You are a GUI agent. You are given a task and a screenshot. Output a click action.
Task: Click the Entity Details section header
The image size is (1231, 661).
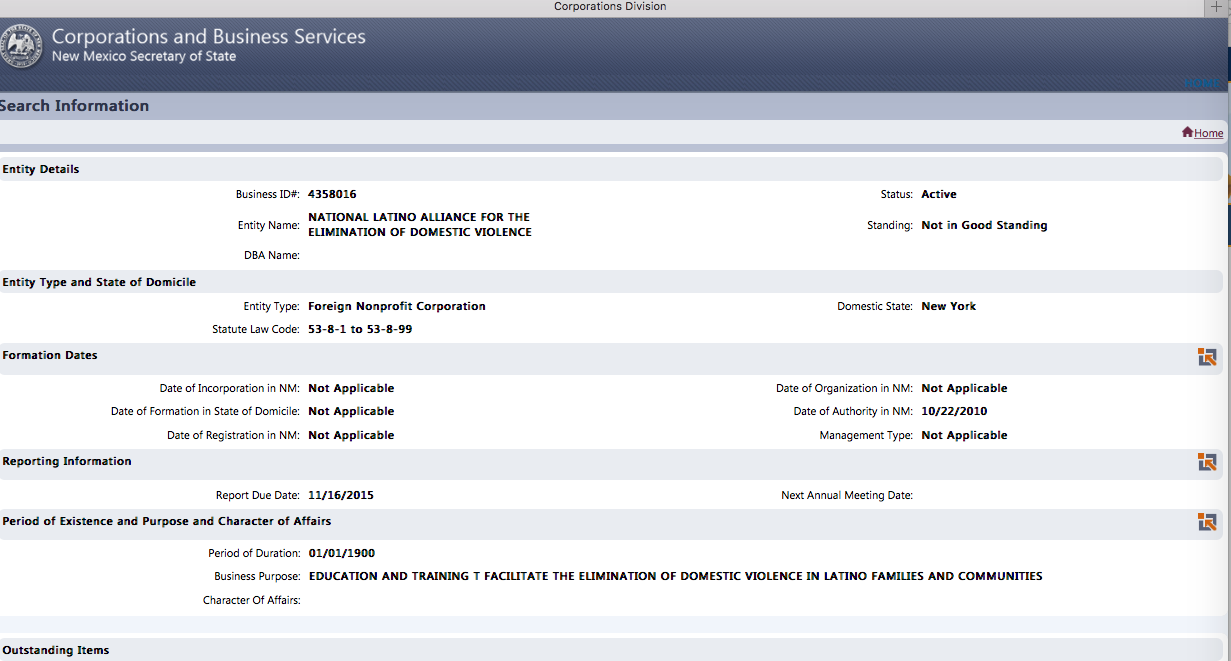(41, 169)
